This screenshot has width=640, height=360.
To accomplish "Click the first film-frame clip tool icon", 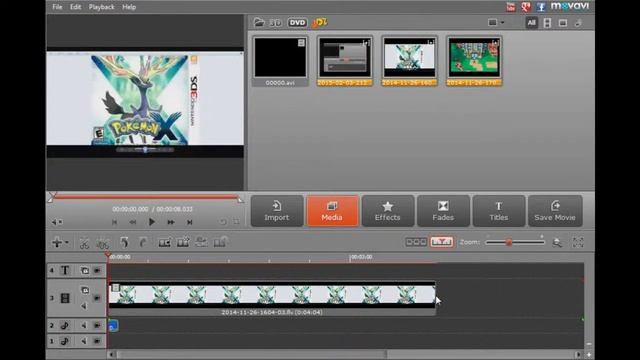I will (164, 243).
